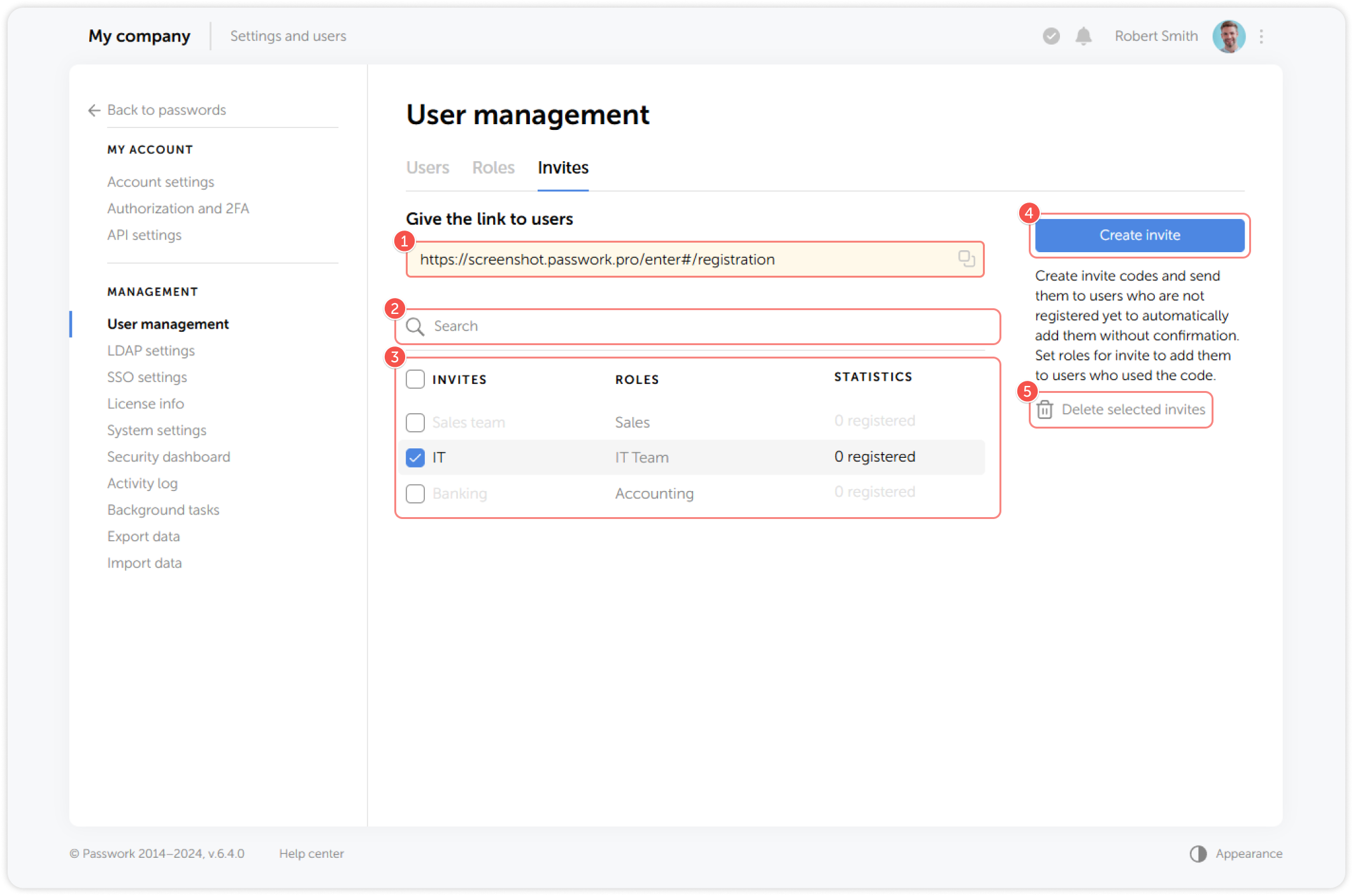The width and height of the screenshot is (1353, 896).
Task: Switch to the Users tab
Action: tap(427, 167)
